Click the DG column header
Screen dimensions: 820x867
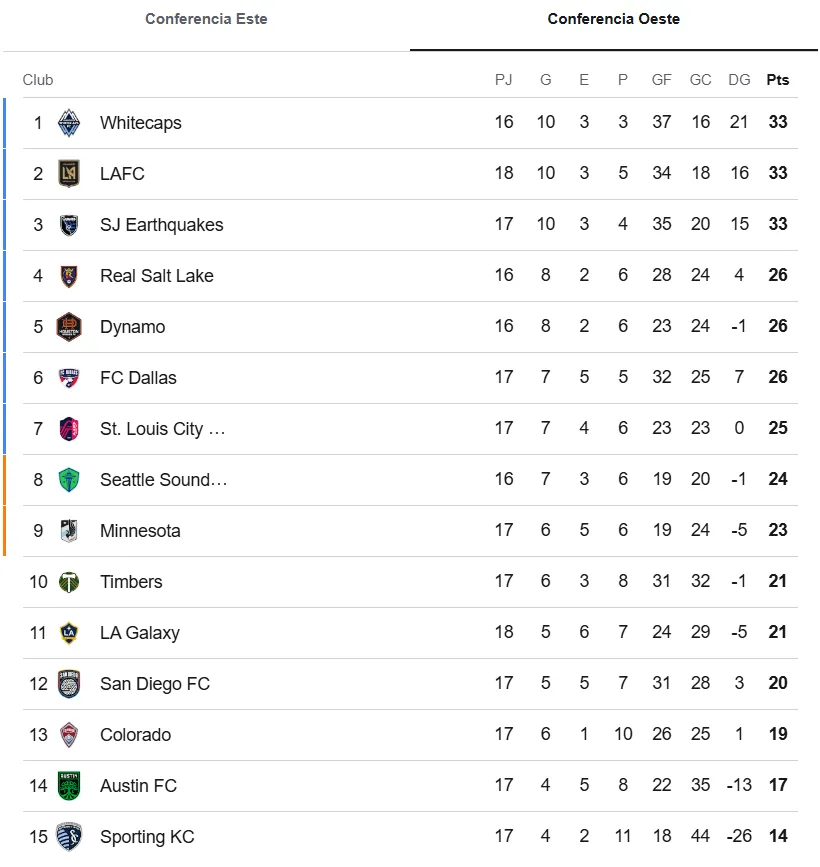(739, 80)
